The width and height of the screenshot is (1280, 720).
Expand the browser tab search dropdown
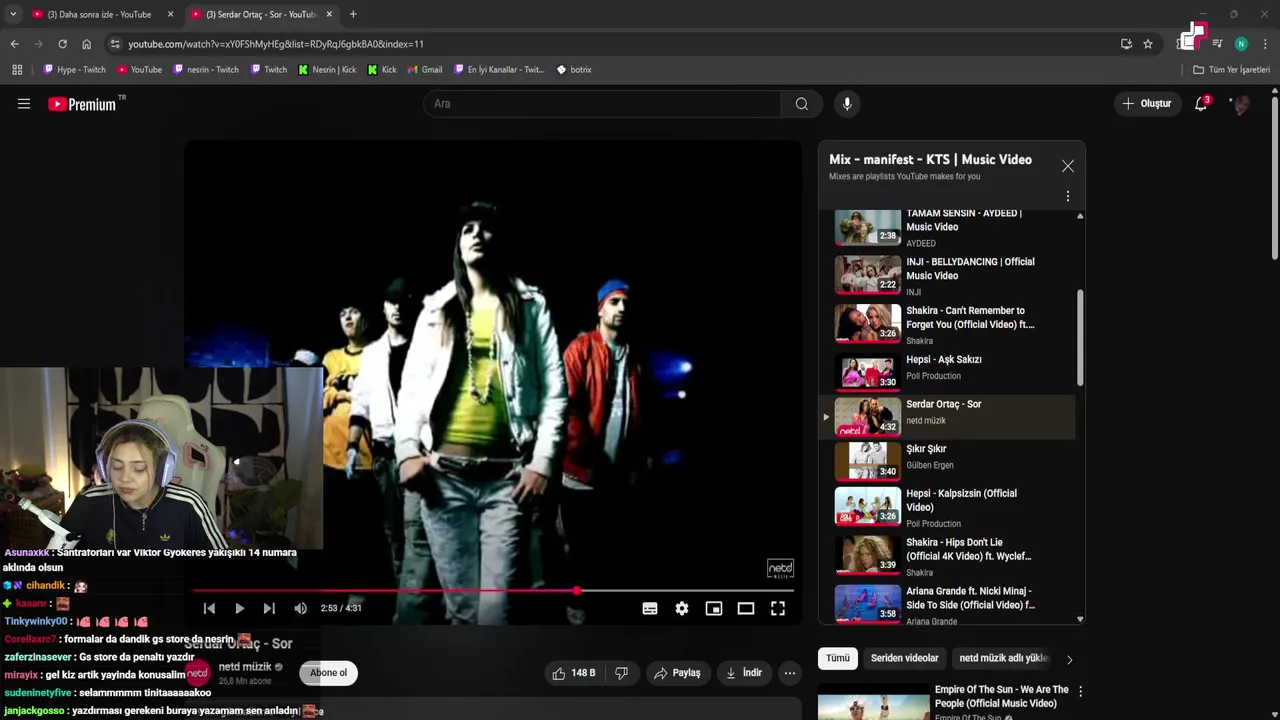[x=13, y=15]
